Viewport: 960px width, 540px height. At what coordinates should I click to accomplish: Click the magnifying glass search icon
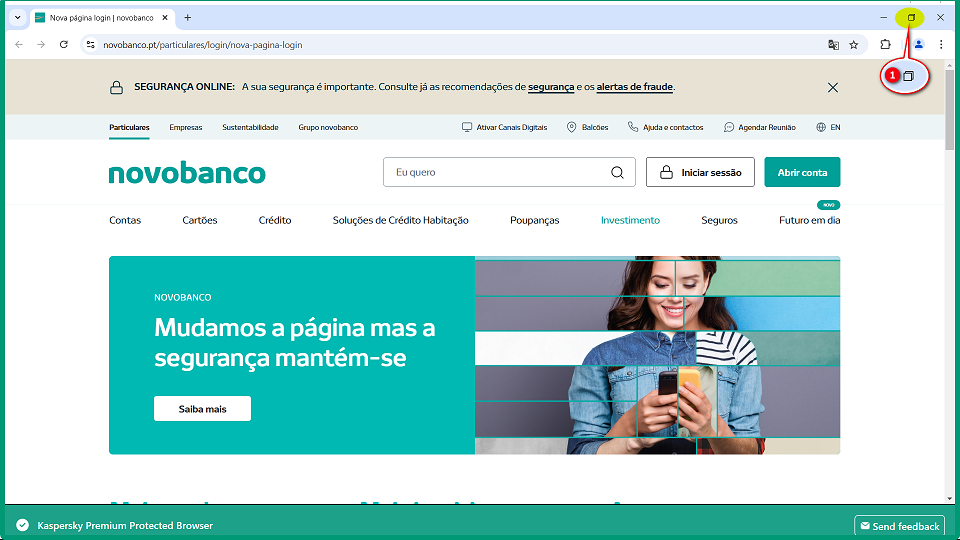coord(617,173)
